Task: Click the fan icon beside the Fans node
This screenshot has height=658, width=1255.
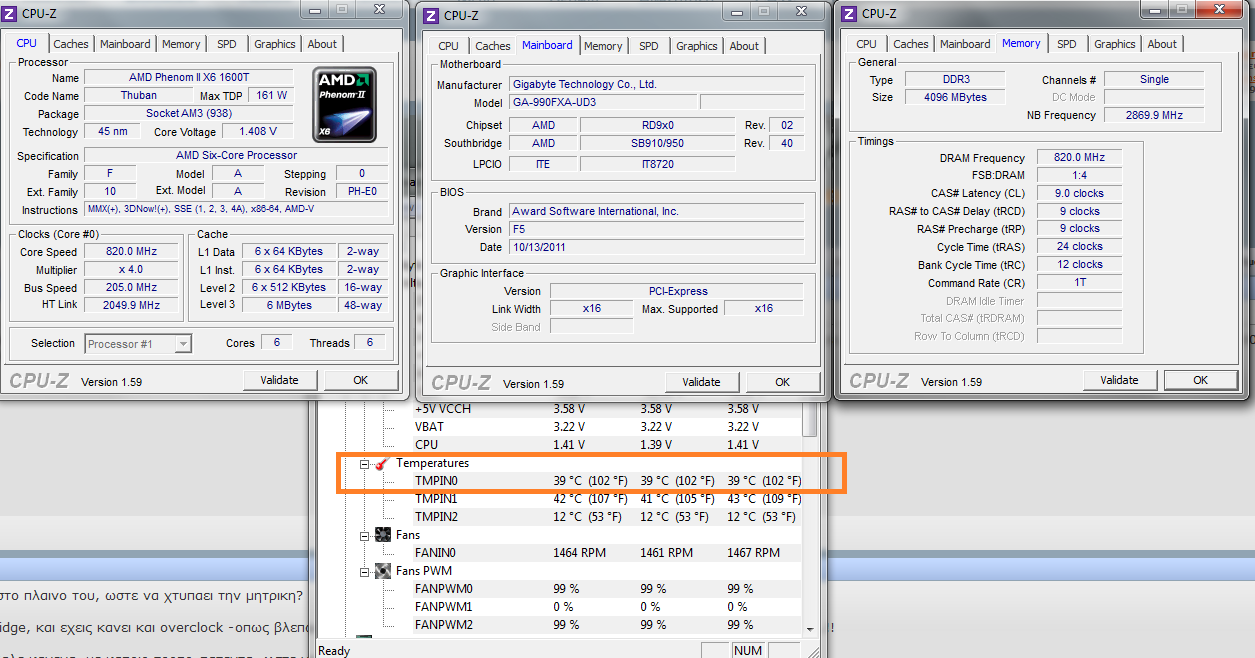Action: tap(382, 535)
